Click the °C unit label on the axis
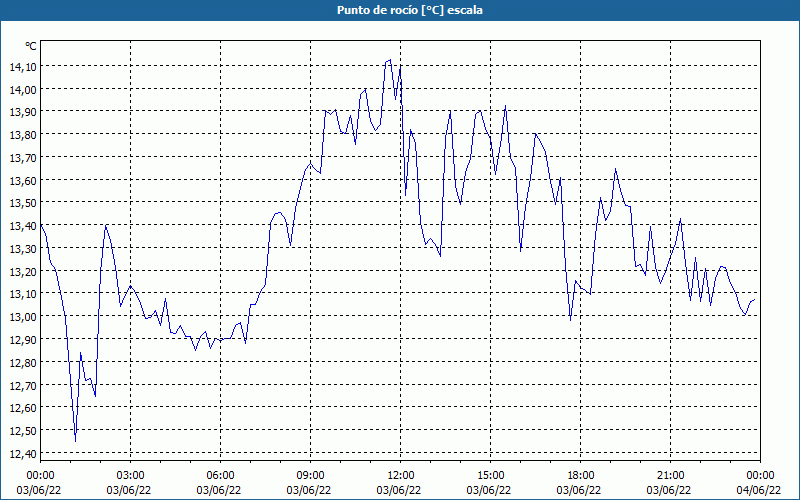The image size is (800, 500). click(31, 46)
